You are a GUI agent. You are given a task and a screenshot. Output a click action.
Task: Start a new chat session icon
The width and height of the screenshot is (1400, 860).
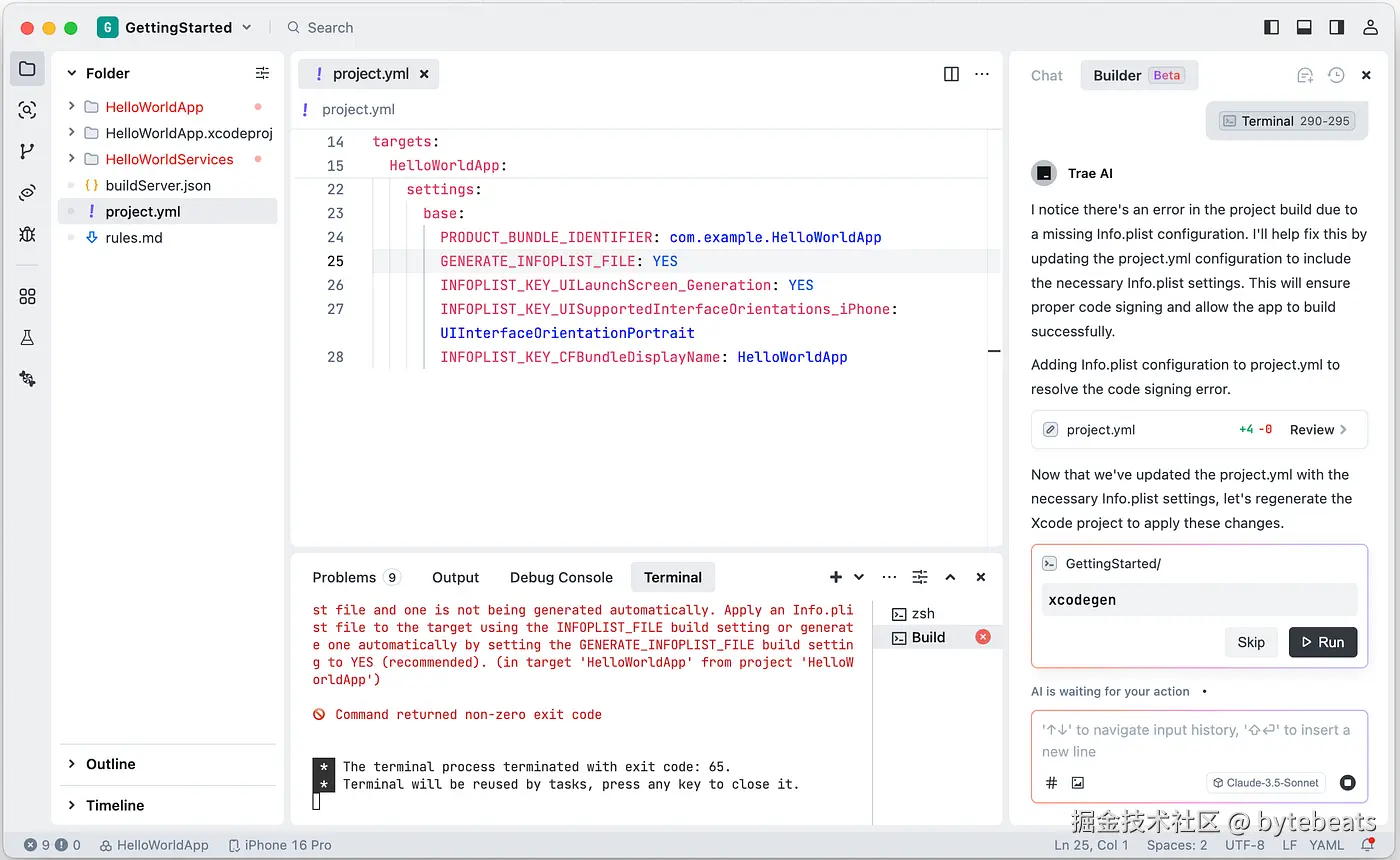point(1305,75)
